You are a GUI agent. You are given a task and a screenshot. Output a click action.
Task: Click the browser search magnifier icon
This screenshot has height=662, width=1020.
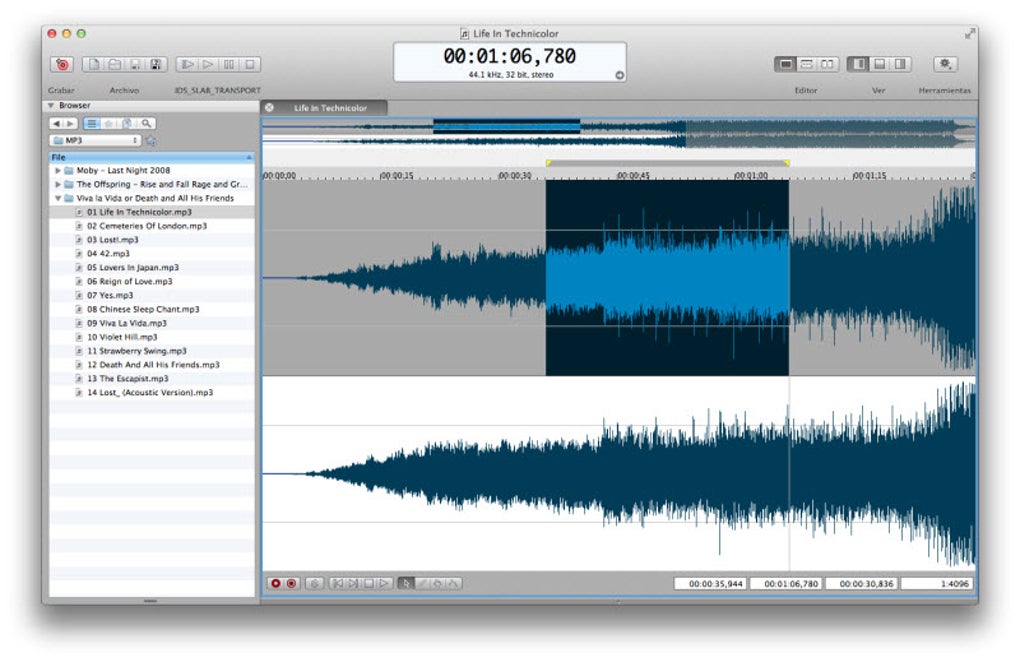147,123
